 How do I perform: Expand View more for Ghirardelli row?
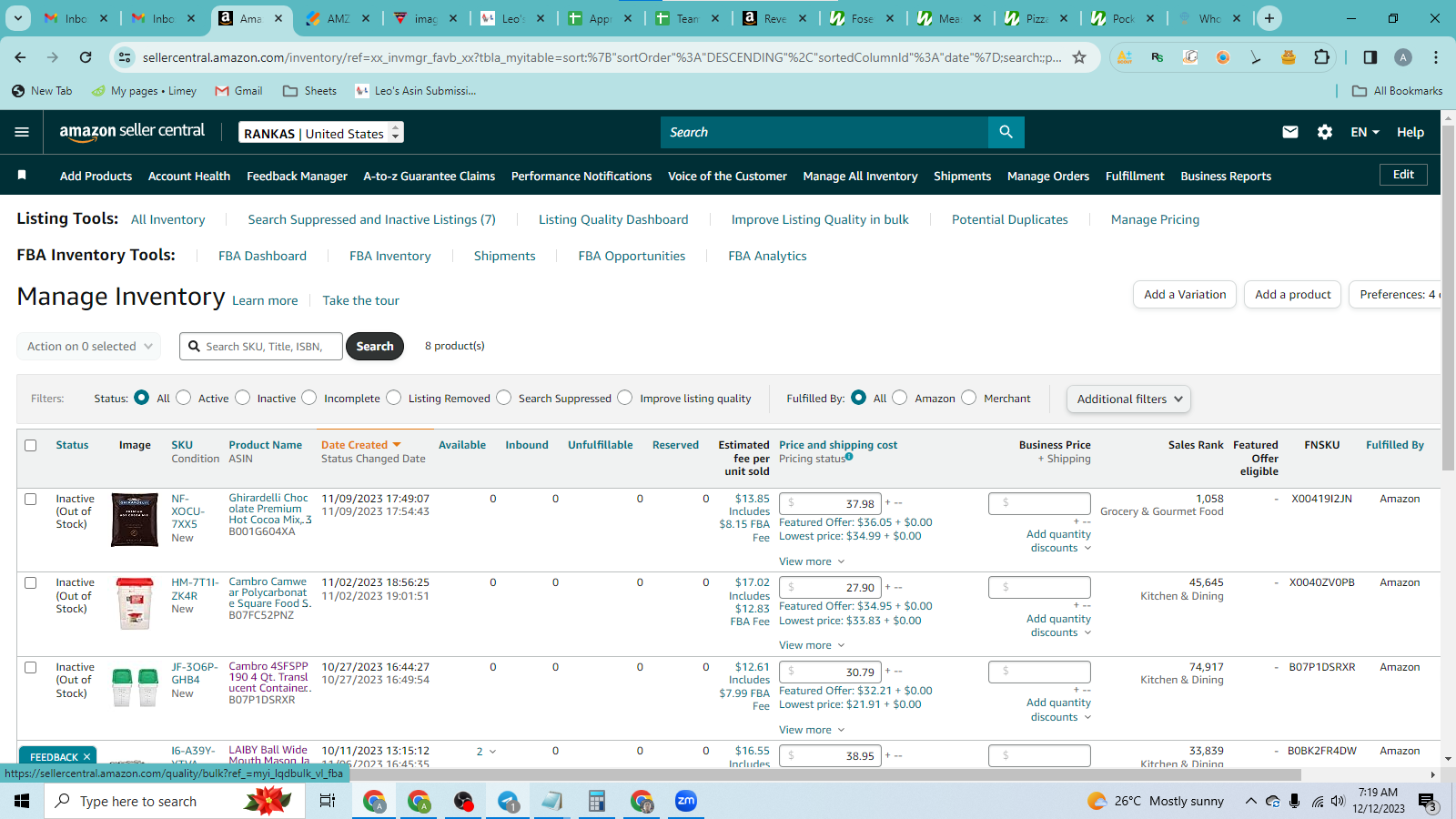[x=812, y=561]
